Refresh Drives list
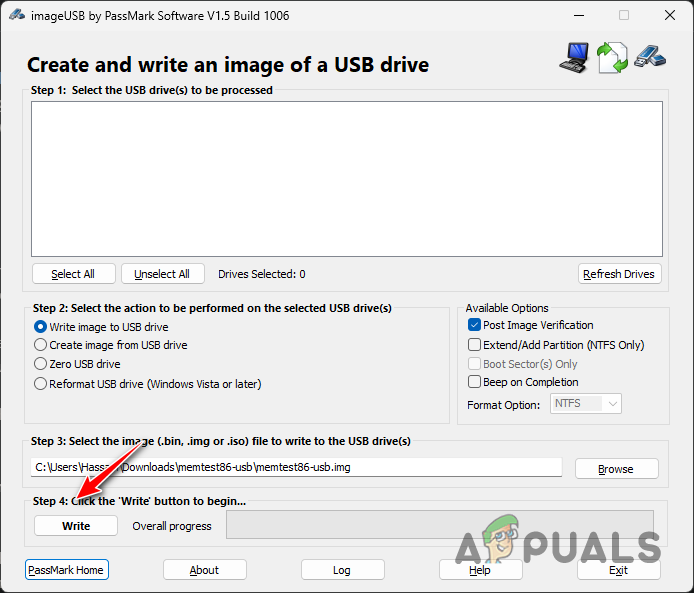Viewport: 694px width, 593px height. click(619, 274)
